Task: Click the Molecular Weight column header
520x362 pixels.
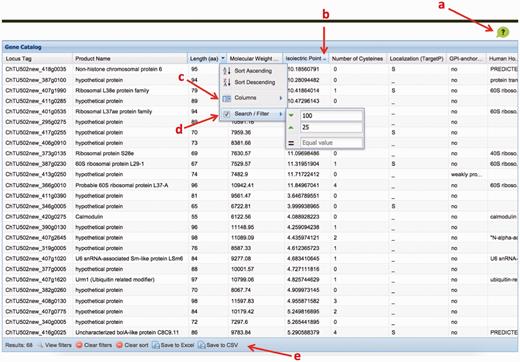Action: 255,58
